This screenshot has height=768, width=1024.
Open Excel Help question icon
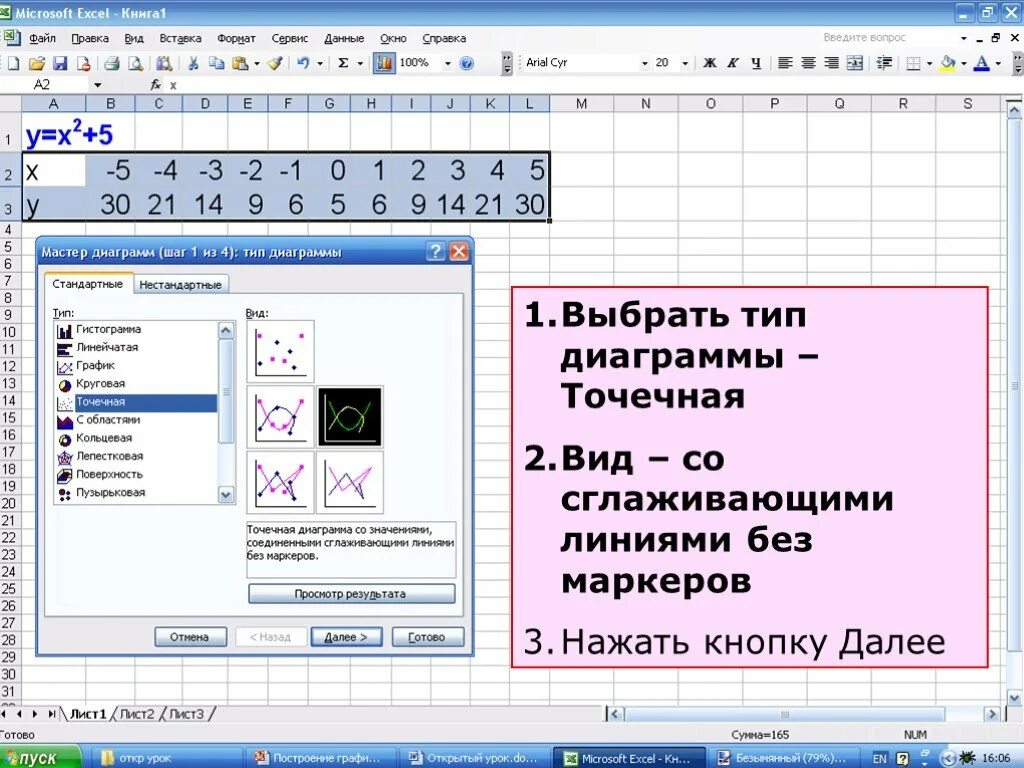tap(466, 63)
